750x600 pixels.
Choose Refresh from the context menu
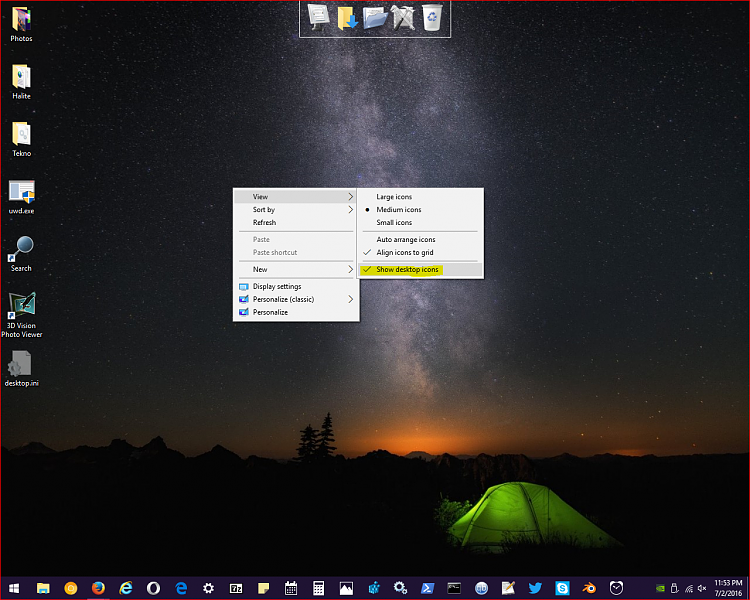(x=296, y=222)
